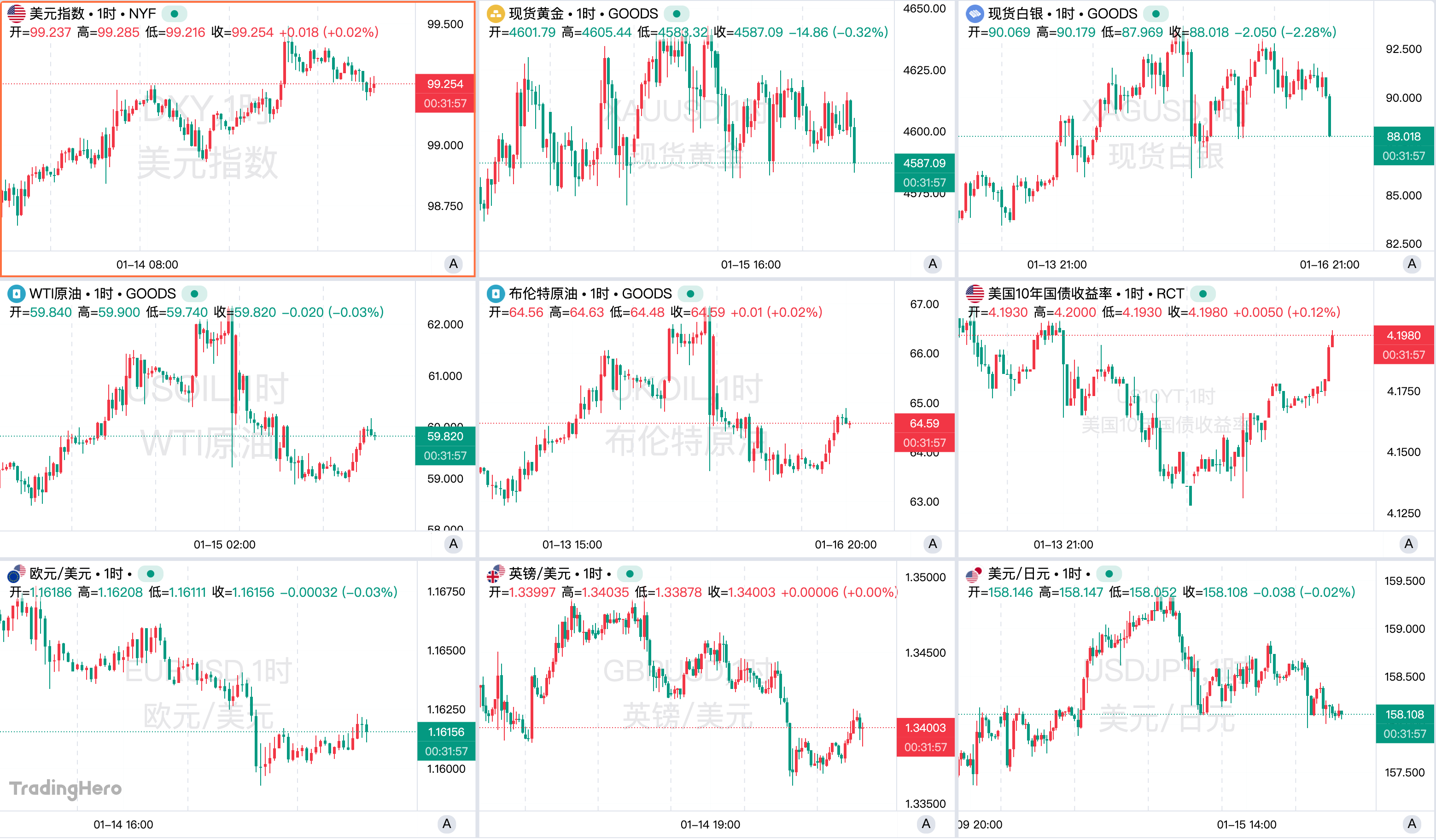
Task: Click the TradingHero logo watermark
Action: coord(65,788)
